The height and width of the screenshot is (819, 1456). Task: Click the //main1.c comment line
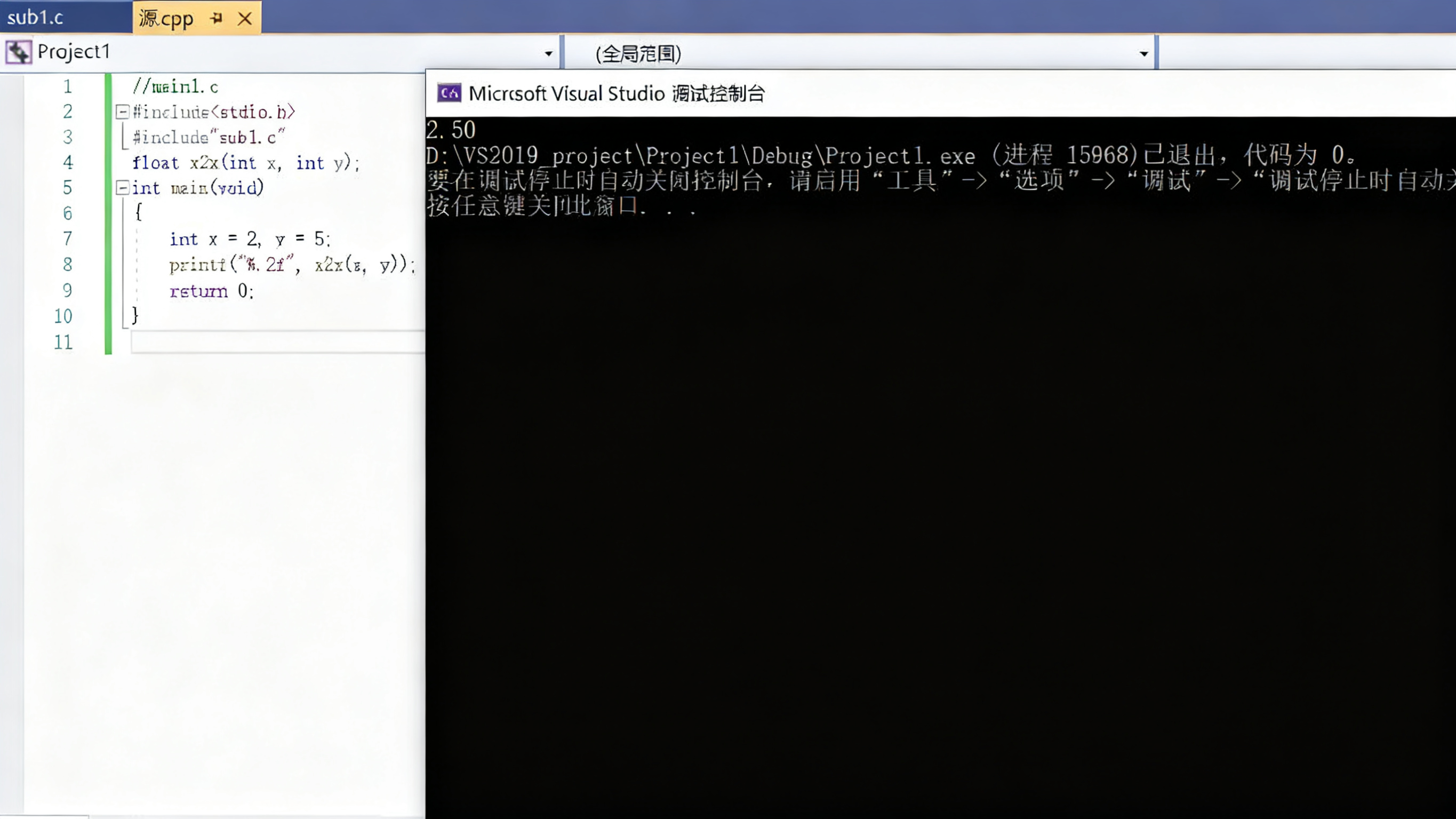tap(175, 86)
